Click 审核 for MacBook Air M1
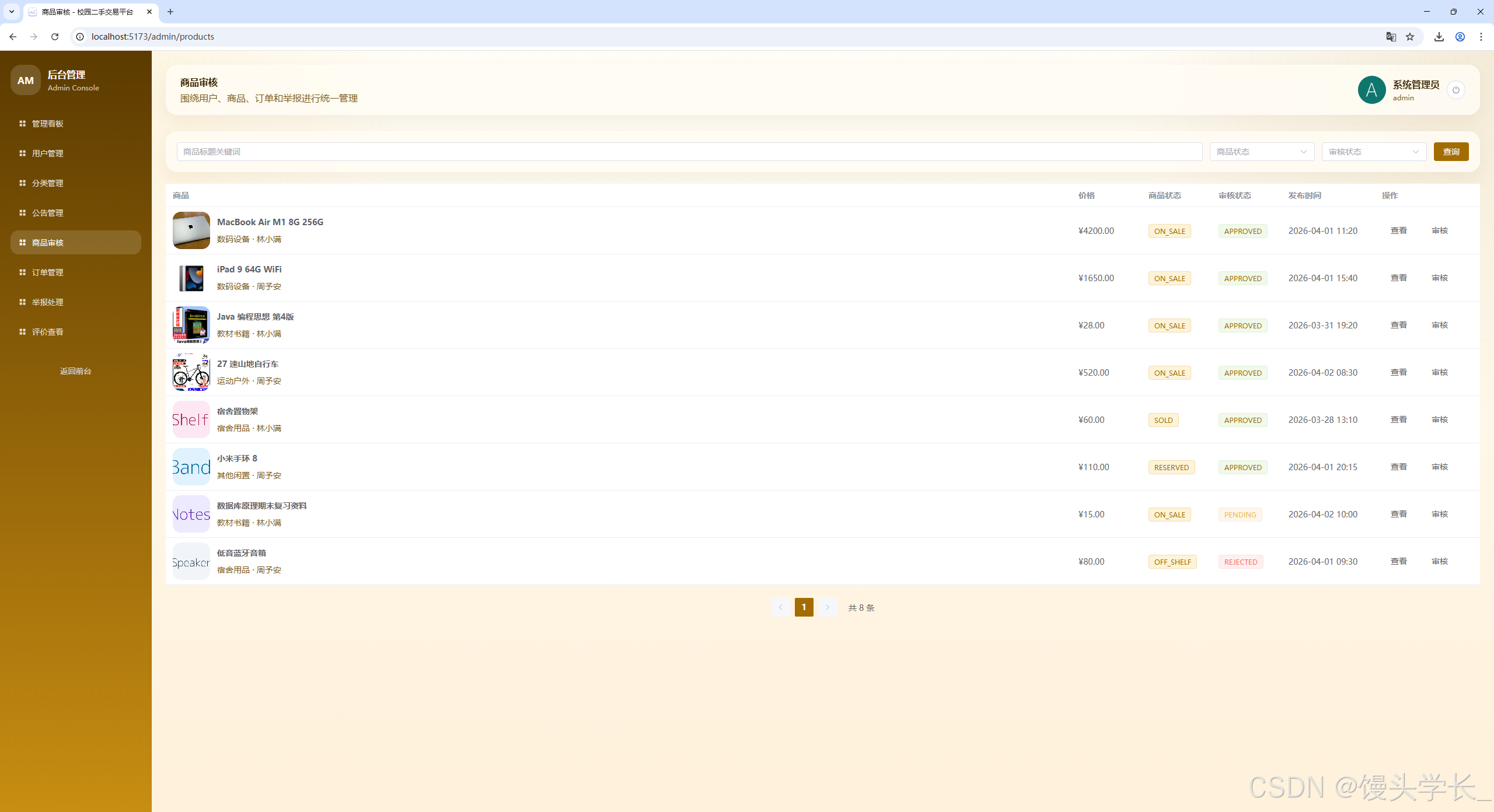Image resolution: width=1494 pixels, height=812 pixels. [x=1440, y=230]
